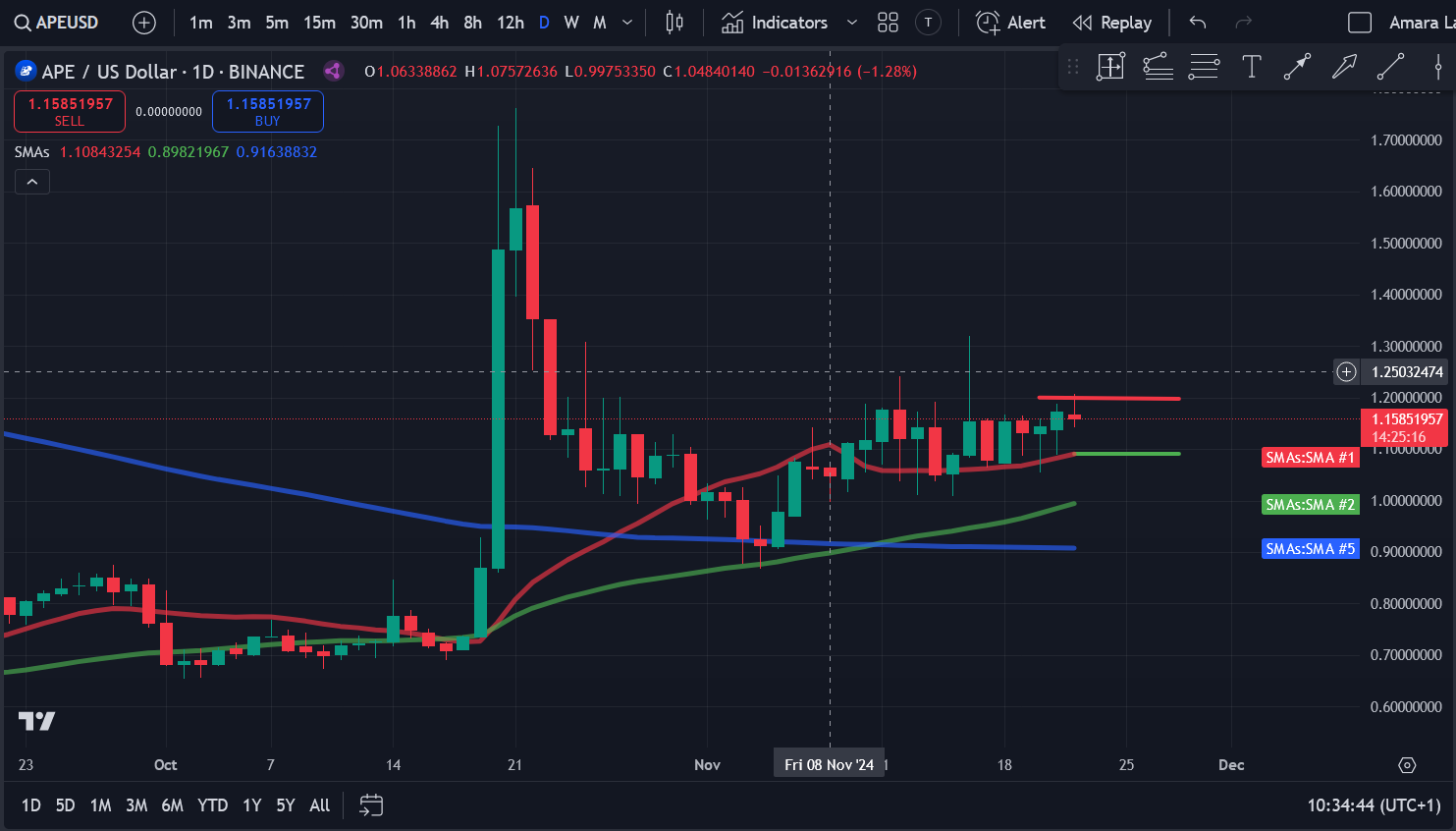
Task: Set date range to 5D
Action: tap(65, 805)
